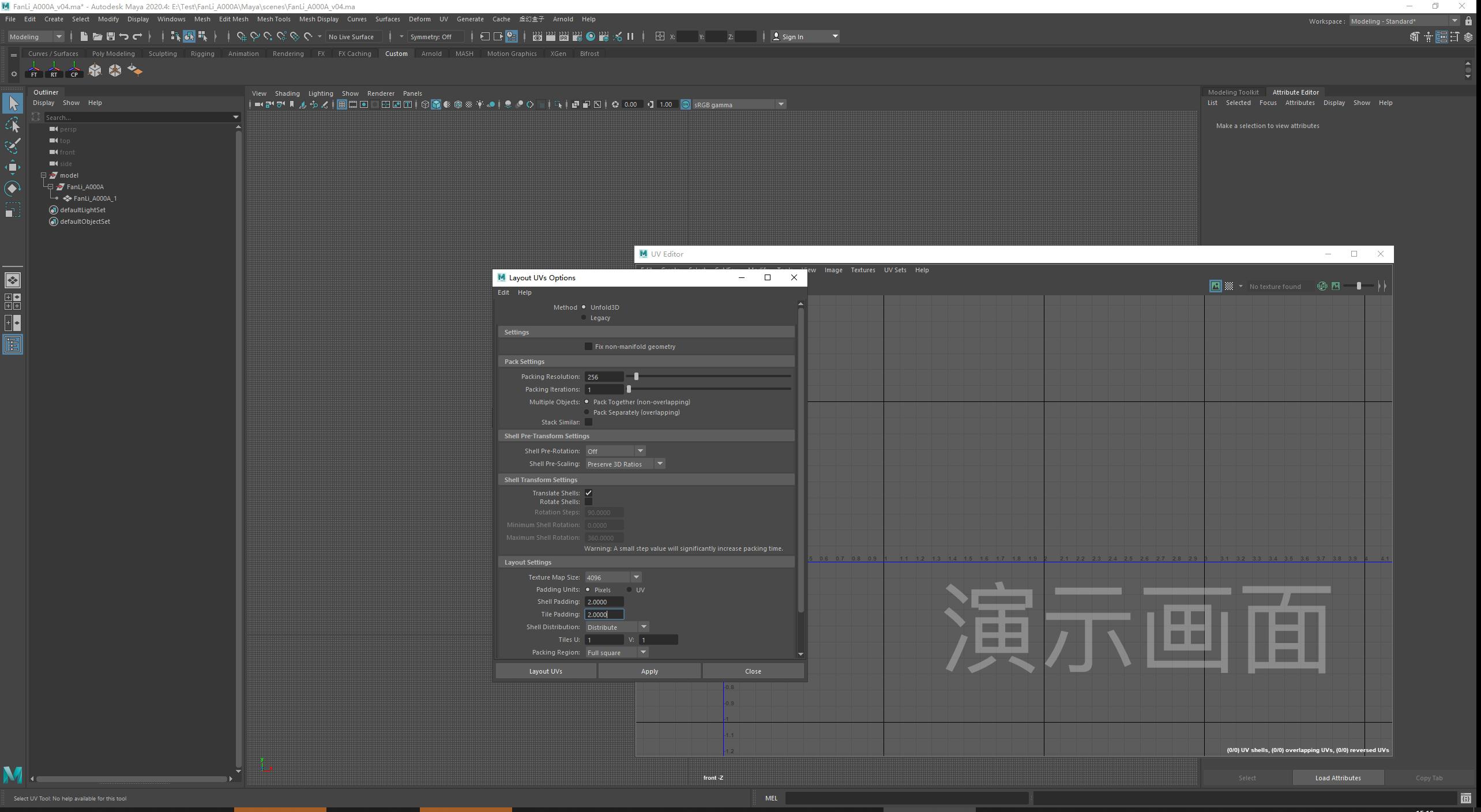Adjust the Packing Resolution slider
This screenshot has width=1481, height=812.
pyautogui.click(x=636, y=377)
